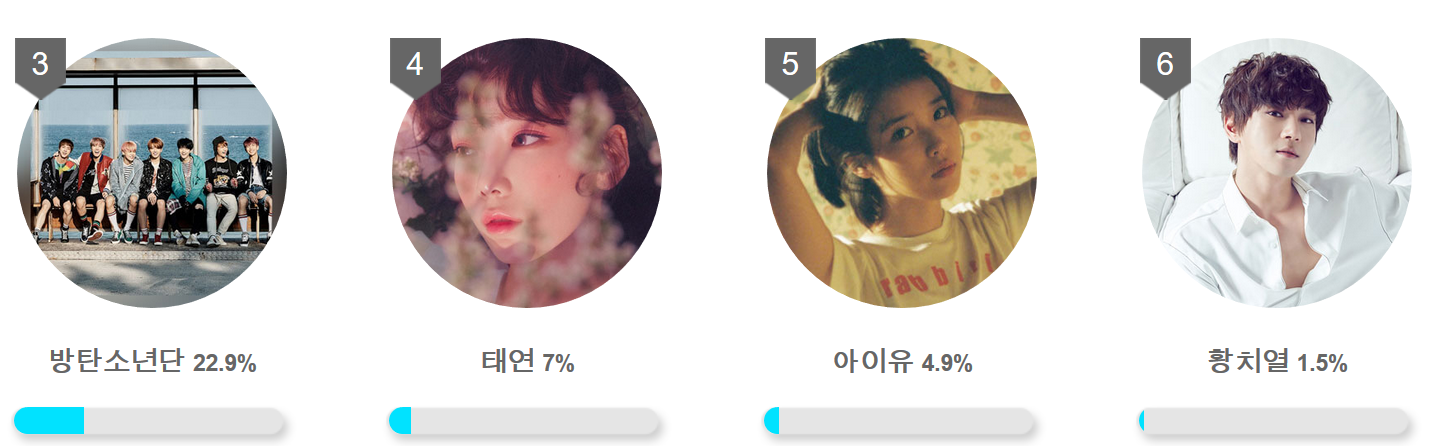1434x446 pixels.
Task: Click the 22.9% vote percentage
Action: pyautogui.click(x=225, y=364)
